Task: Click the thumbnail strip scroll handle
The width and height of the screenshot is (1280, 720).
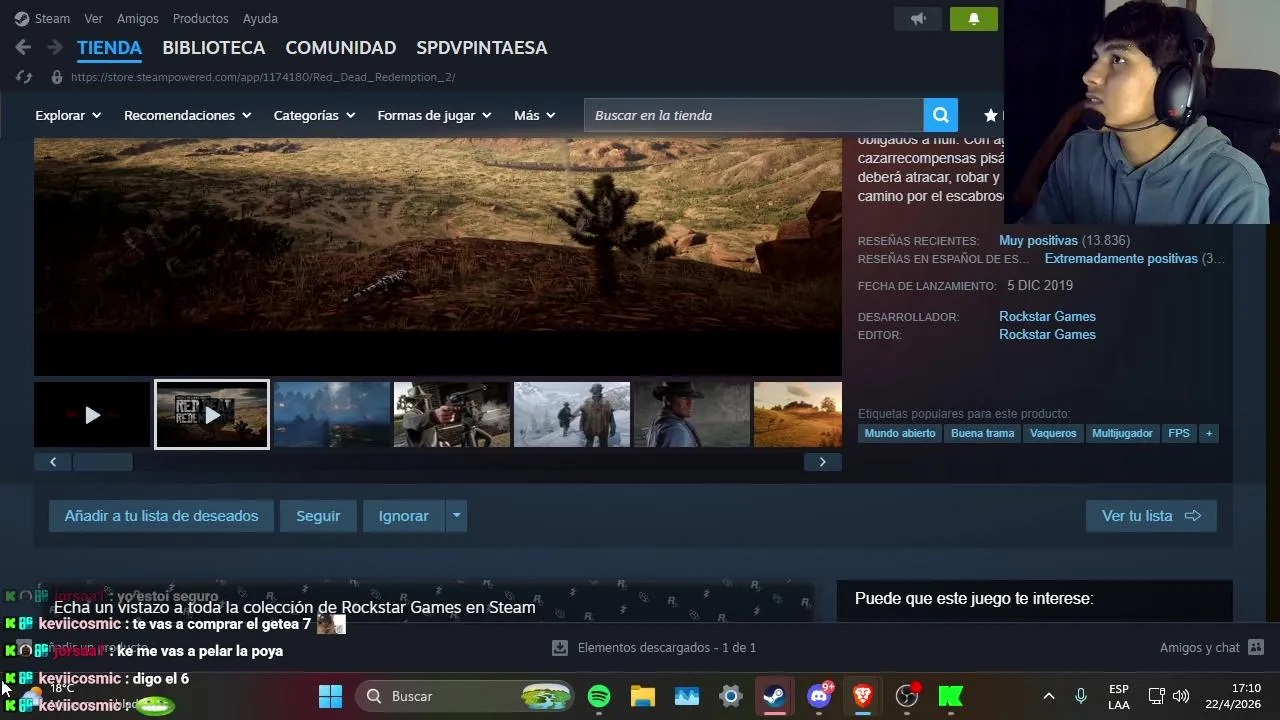Action: [103, 462]
